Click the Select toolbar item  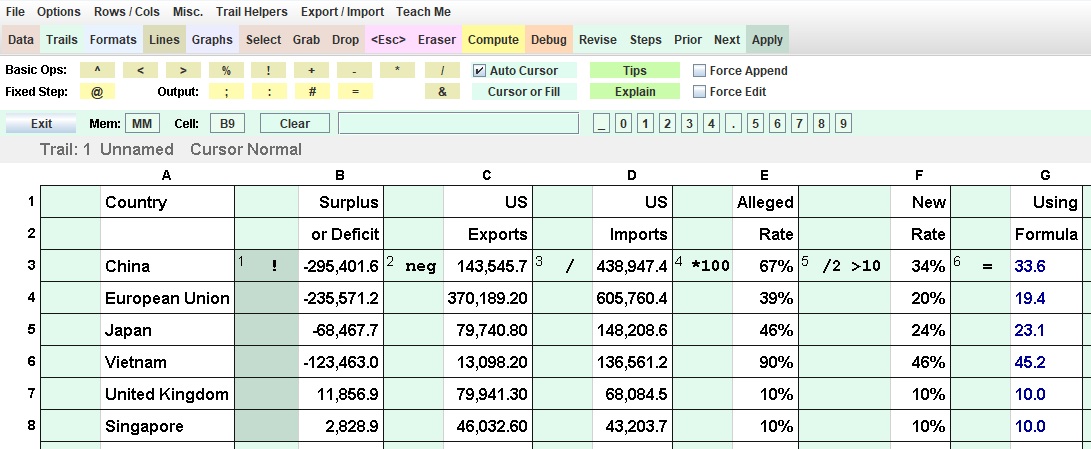pos(263,40)
